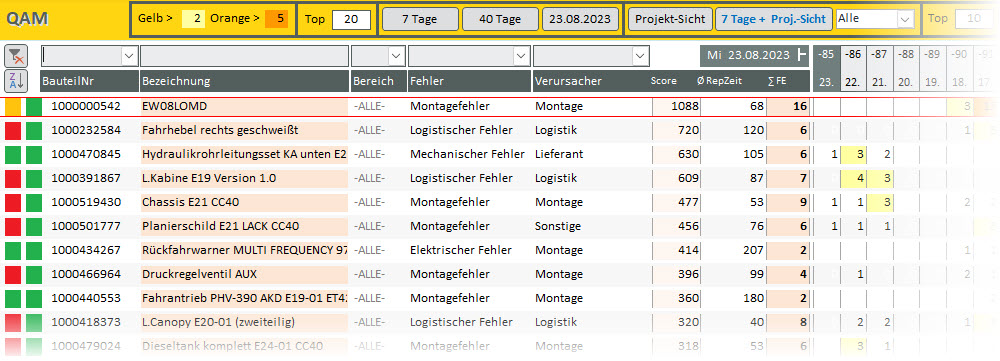This screenshot has height=361, width=1000.
Task: Click part number 1000000542
Action: coord(86,107)
